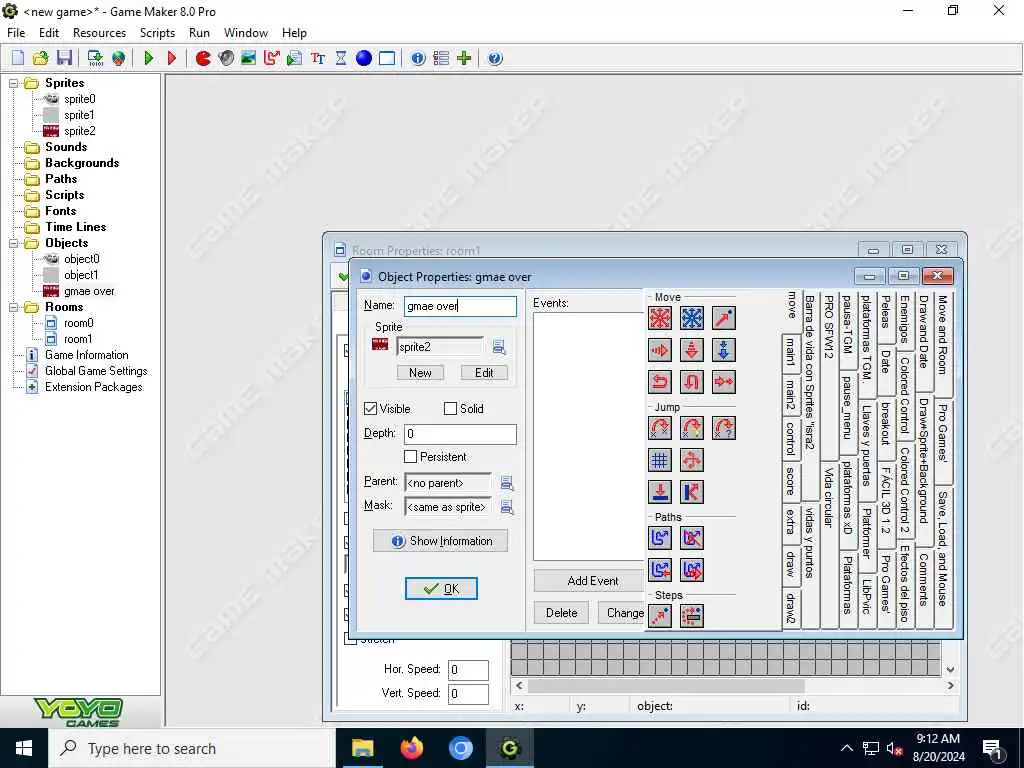Switch to the control actions tab

pyautogui.click(x=791, y=438)
